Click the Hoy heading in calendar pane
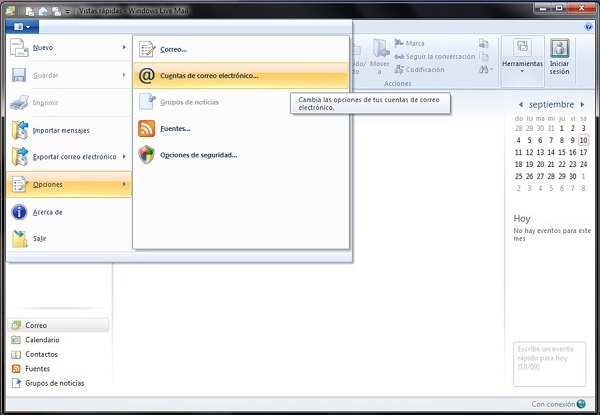 pyautogui.click(x=522, y=219)
